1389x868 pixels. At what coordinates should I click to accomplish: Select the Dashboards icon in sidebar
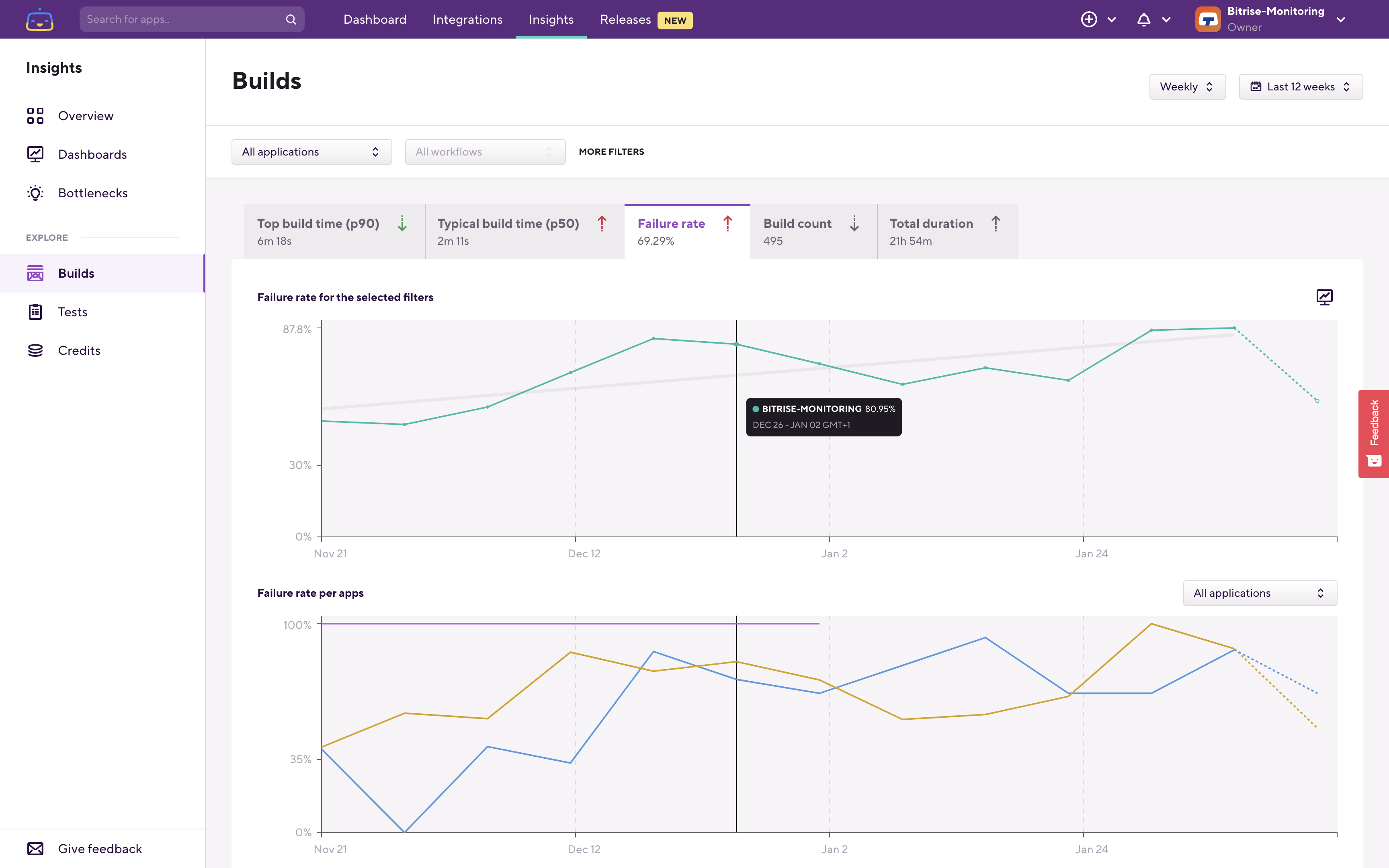click(x=36, y=154)
